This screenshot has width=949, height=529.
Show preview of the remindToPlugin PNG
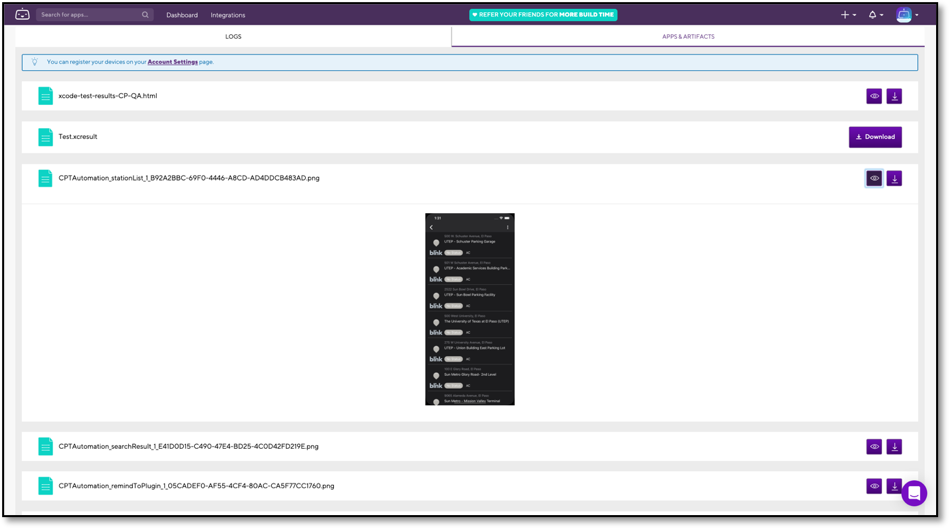(x=874, y=486)
